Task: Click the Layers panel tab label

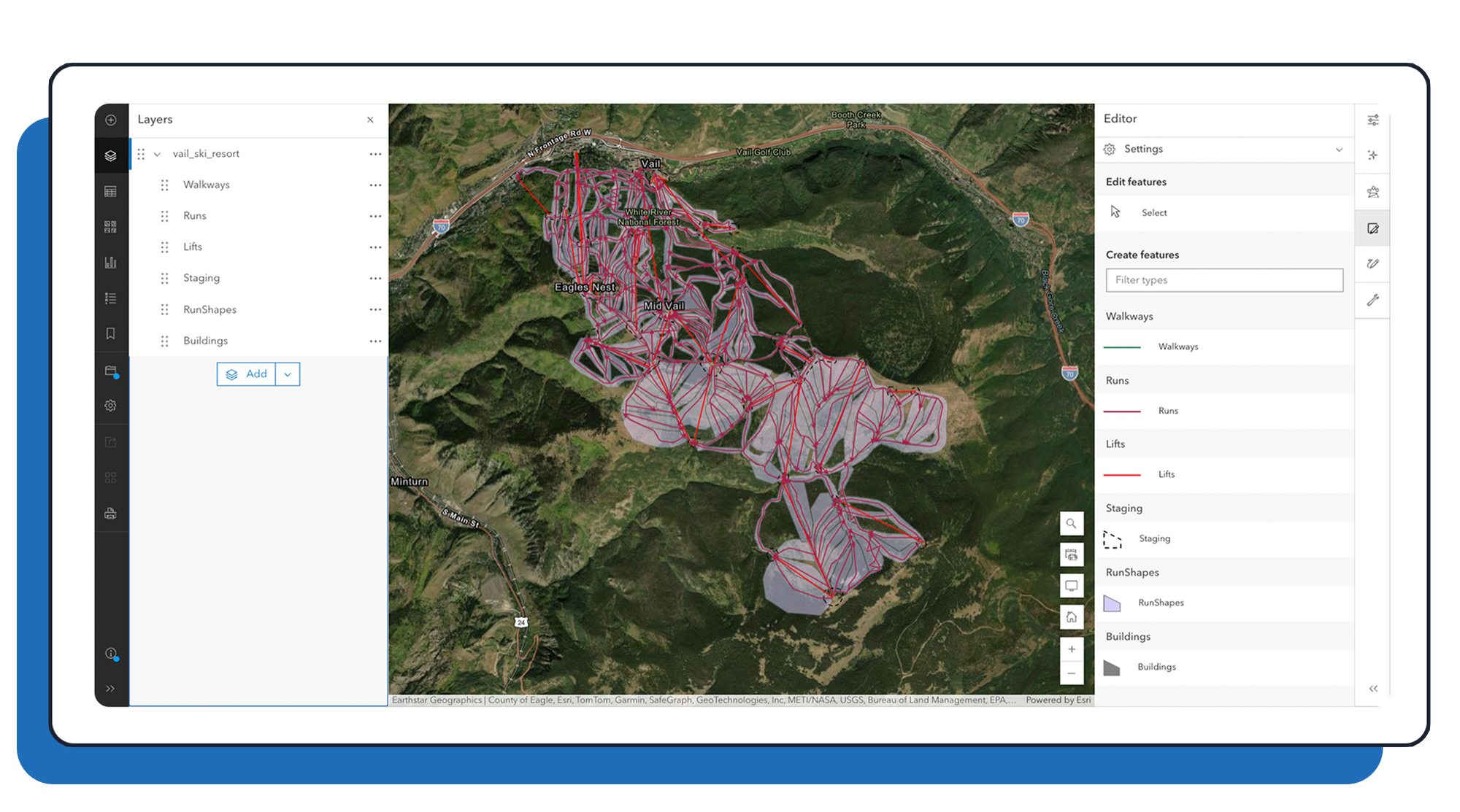Action: point(154,119)
